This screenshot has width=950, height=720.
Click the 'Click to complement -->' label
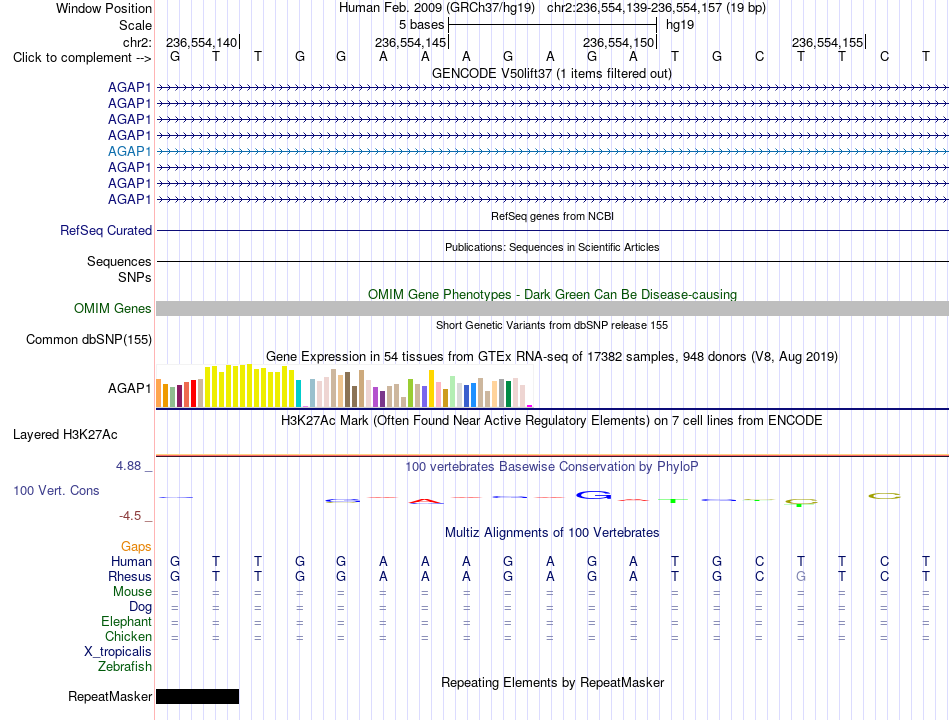82,58
